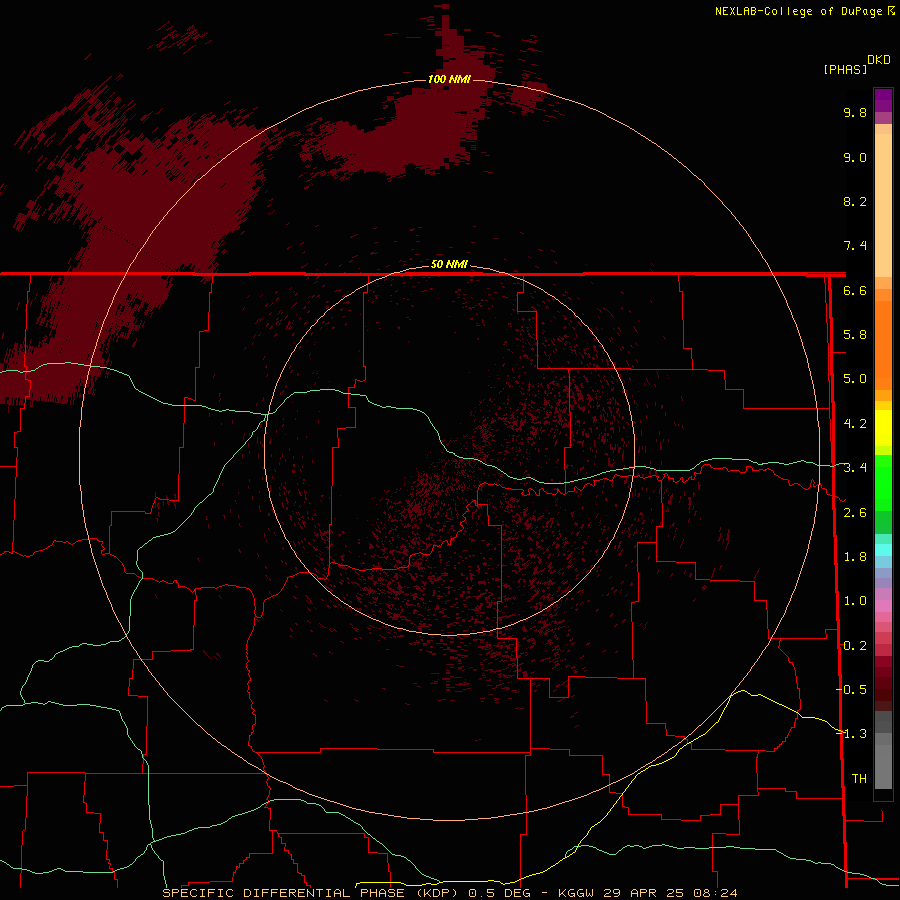Click the TH label on the color scale
900x900 pixels.
859,779
